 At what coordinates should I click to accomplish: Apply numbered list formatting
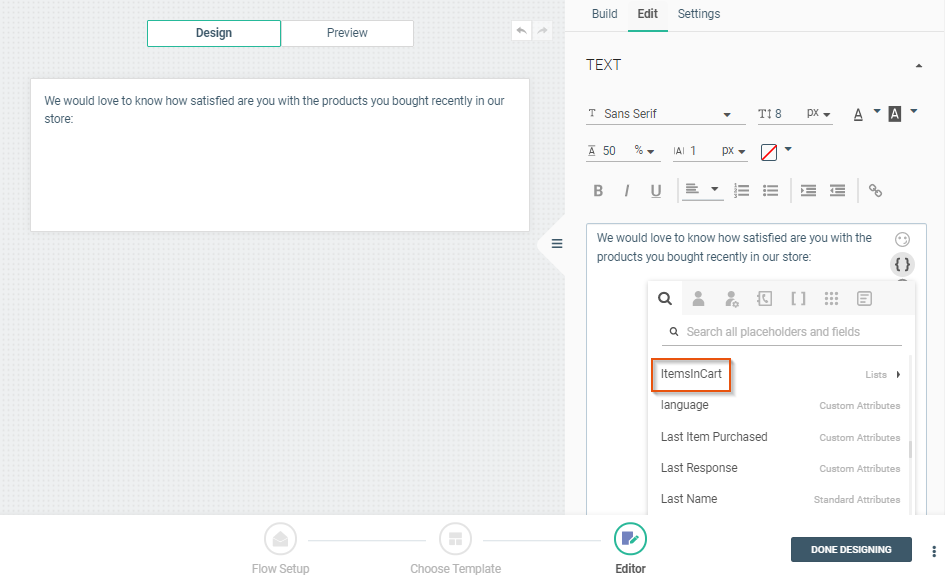tap(741, 191)
